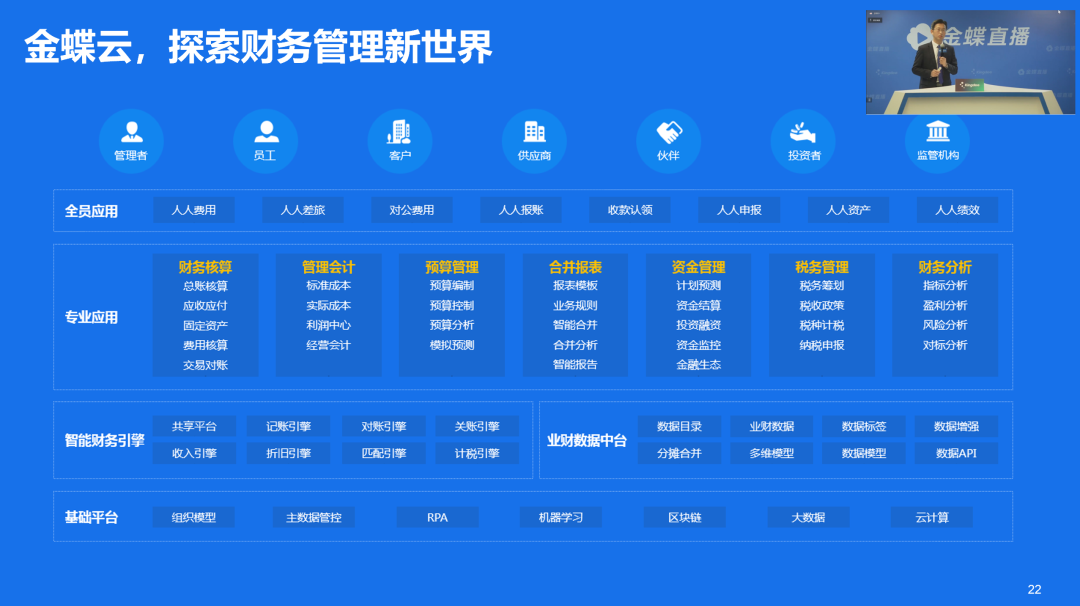The image size is (1080, 606).
Task: Select the 管理会计 column heading
Action: (329, 267)
